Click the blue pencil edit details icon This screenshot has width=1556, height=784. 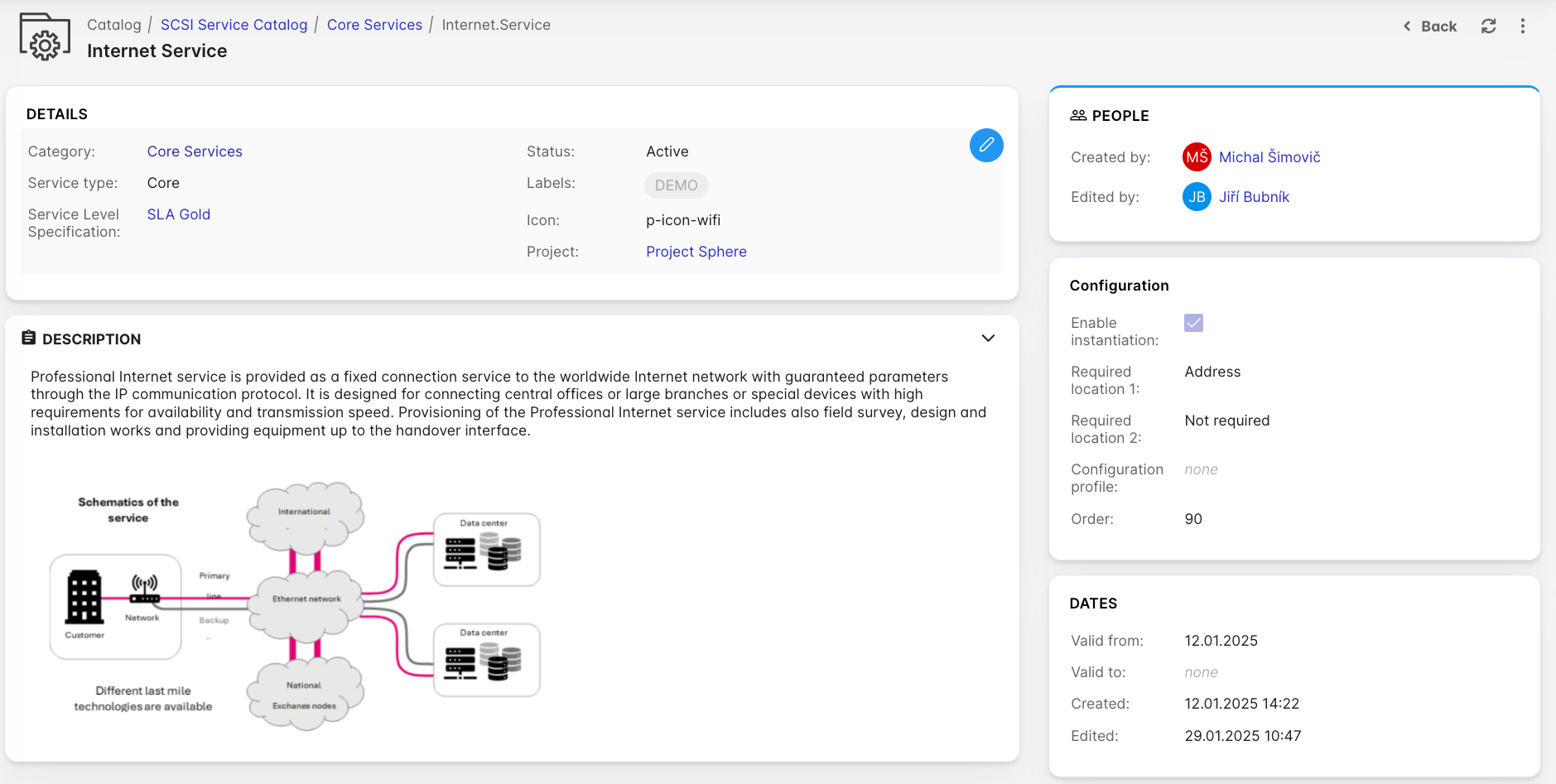[x=985, y=146]
